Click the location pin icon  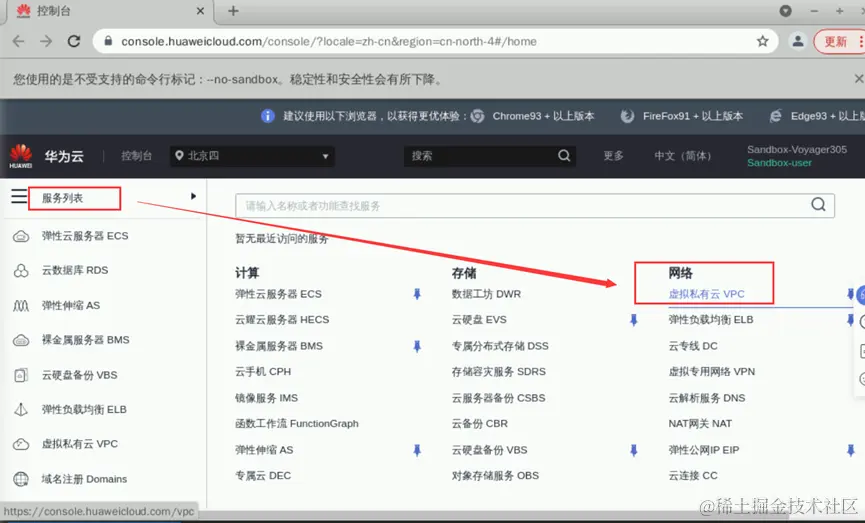coord(179,156)
